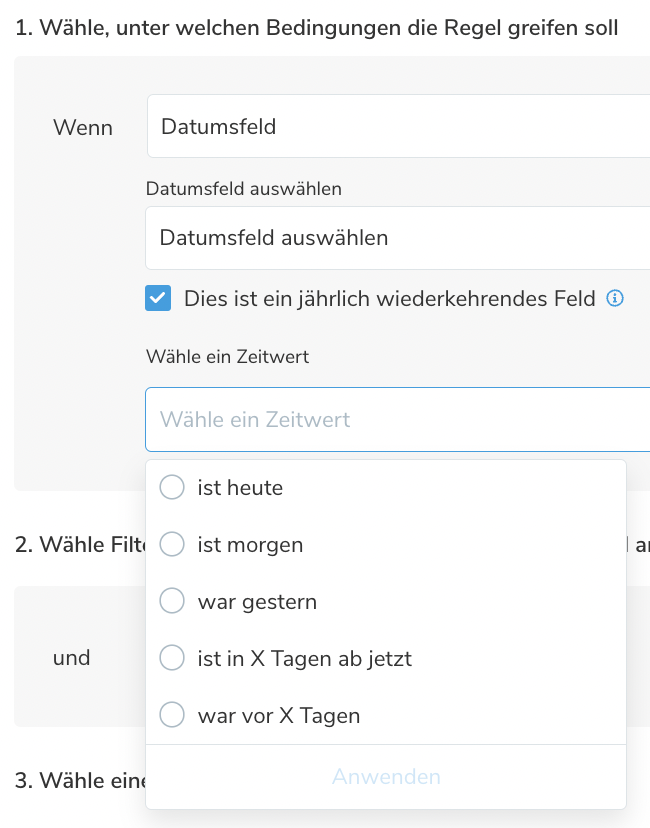The image size is (650, 828).
Task: Click the 'Wähle ein Zeitwert' dropdown field
Action: tap(398, 420)
